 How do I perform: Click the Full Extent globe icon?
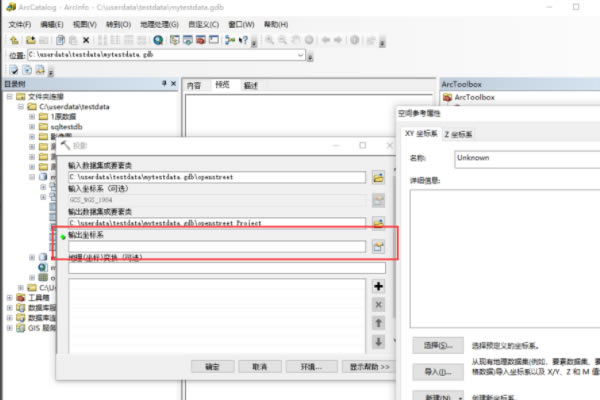(x=309, y=40)
